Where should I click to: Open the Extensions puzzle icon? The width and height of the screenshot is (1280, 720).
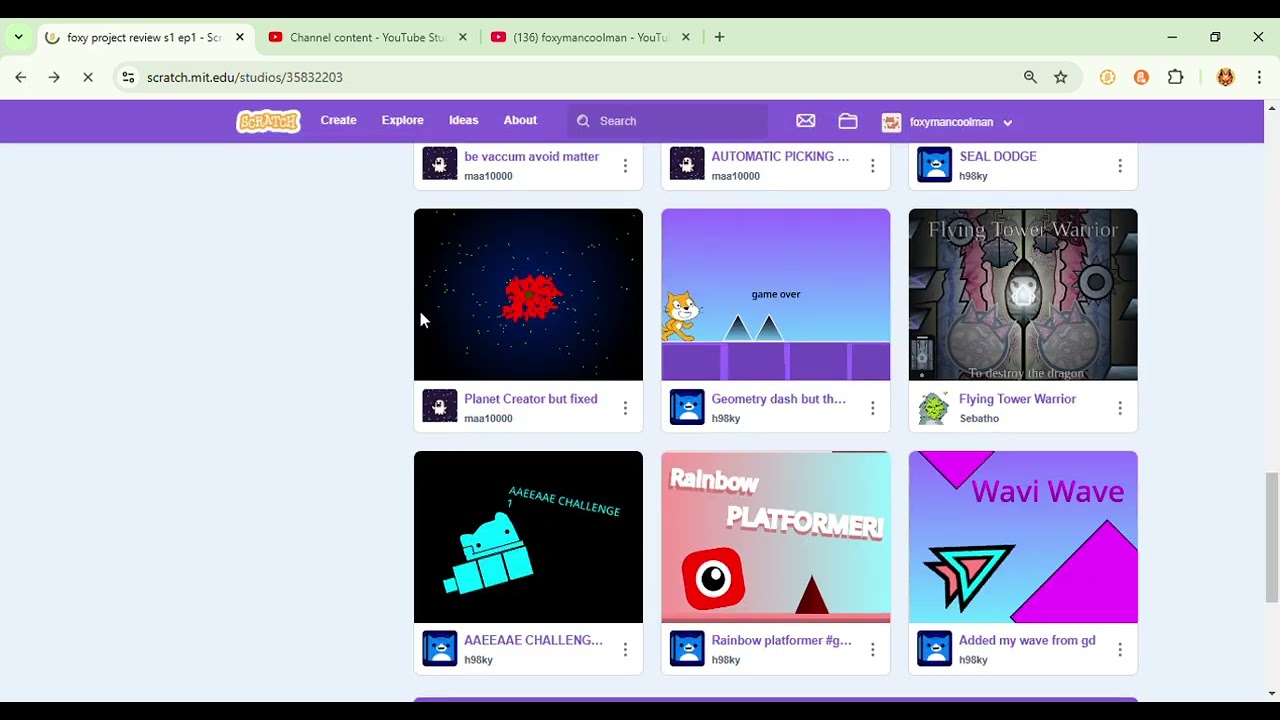coord(1176,77)
